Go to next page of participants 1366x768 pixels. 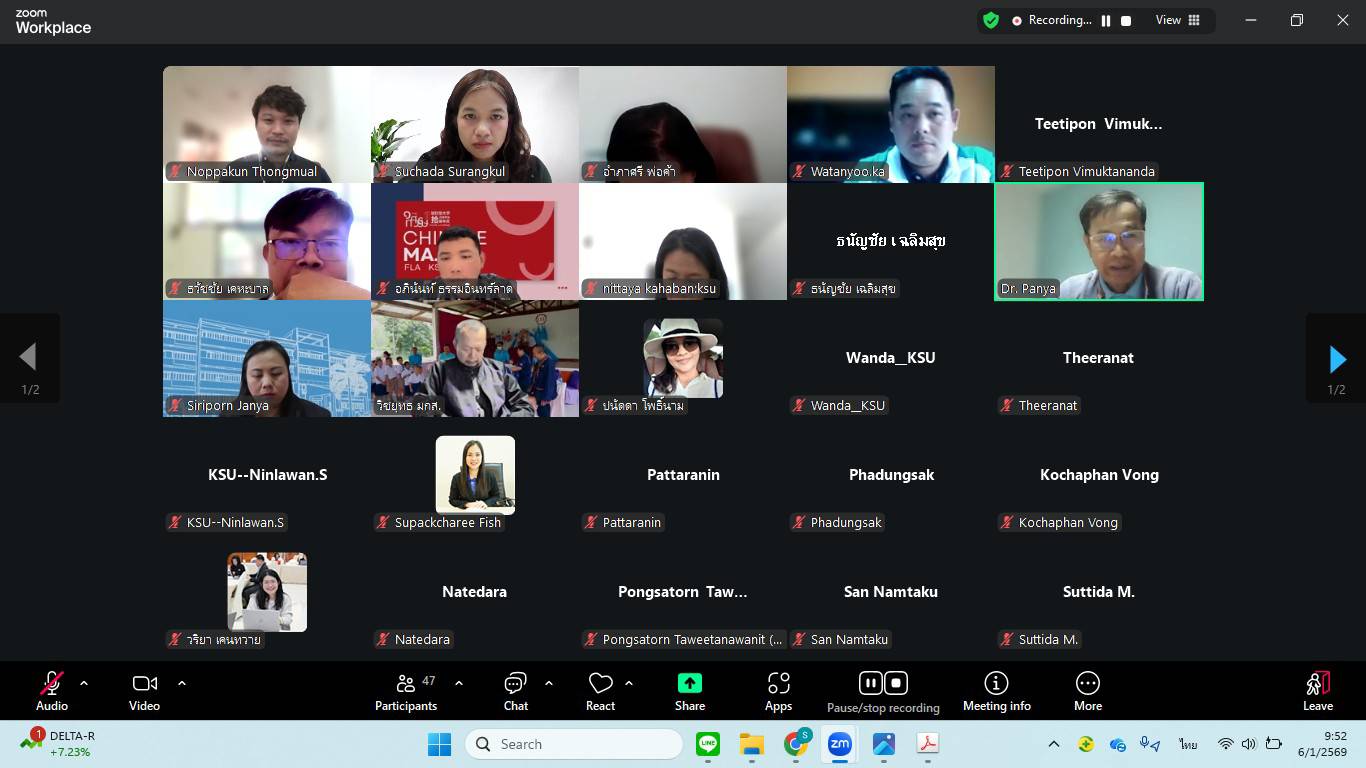1336,359
